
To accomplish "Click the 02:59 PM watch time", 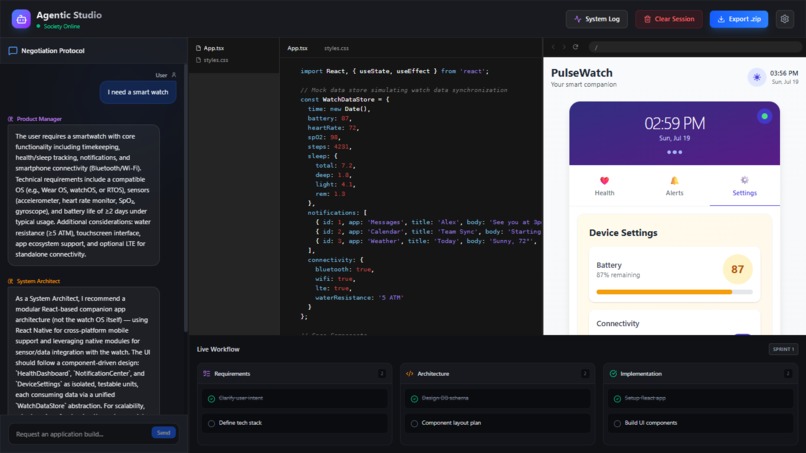I will click(674, 123).
